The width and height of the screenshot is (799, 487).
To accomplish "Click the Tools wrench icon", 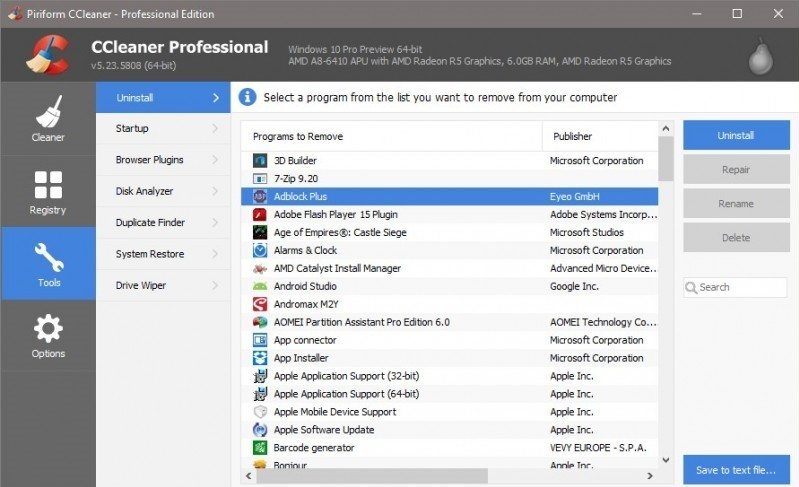I will [x=48, y=257].
